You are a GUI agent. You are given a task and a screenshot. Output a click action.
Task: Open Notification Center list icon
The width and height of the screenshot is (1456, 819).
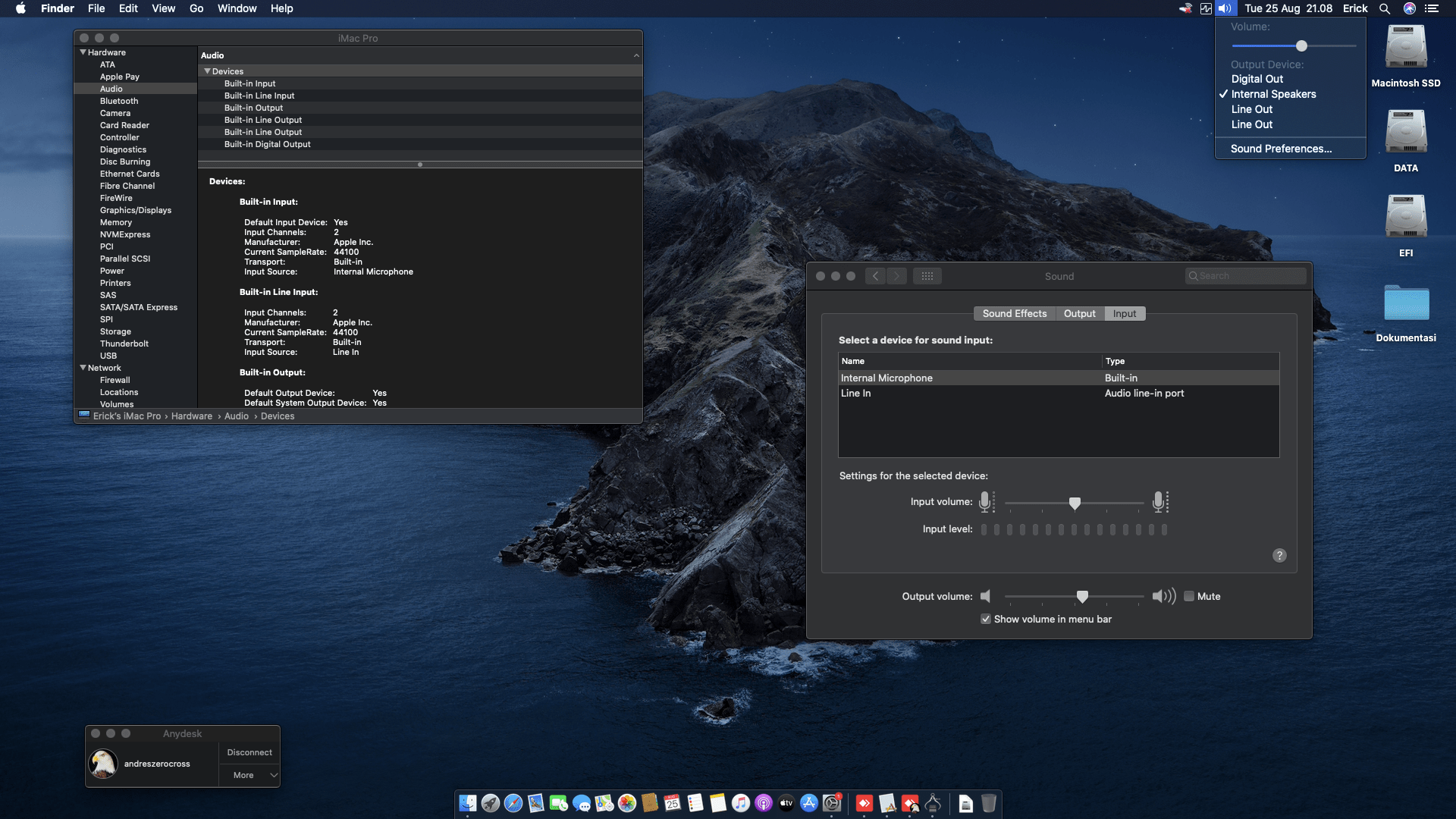pyautogui.click(x=1432, y=8)
